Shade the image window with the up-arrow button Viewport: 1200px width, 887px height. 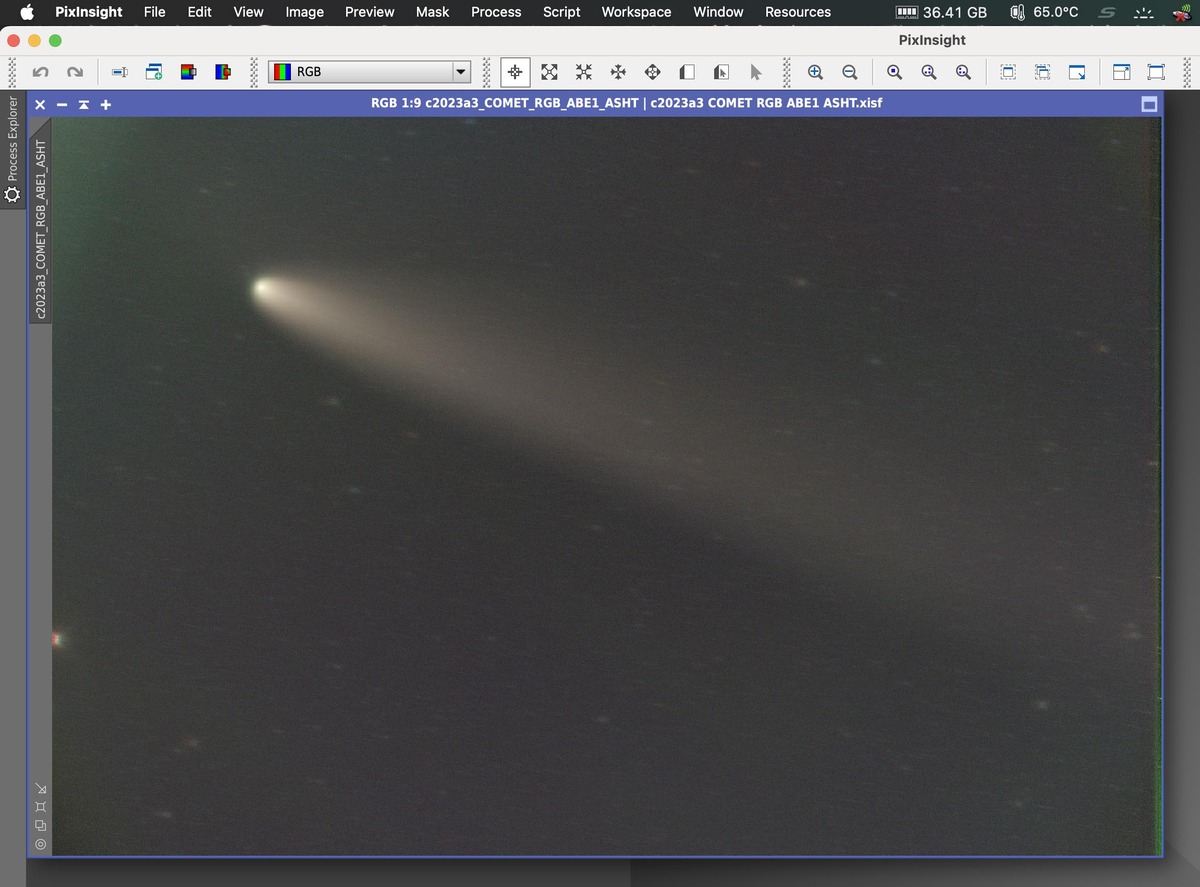pyautogui.click(x=84, y=104)
